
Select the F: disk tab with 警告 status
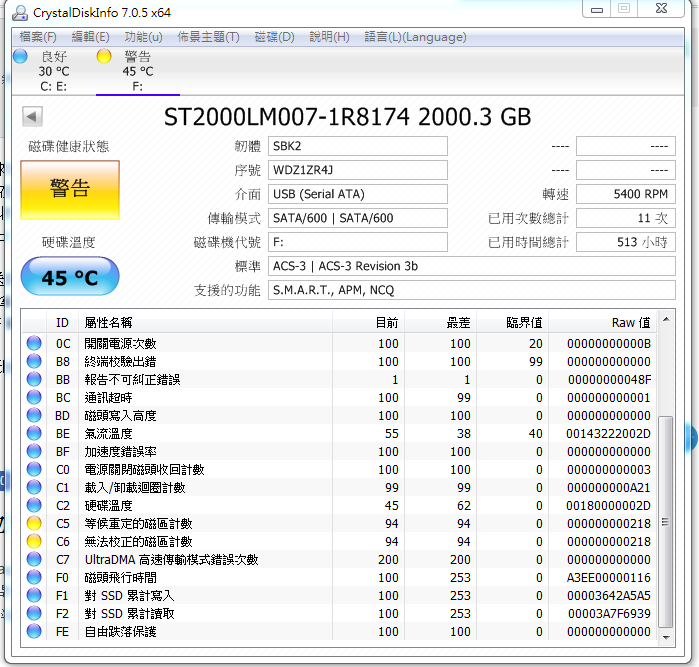point(138,71)
